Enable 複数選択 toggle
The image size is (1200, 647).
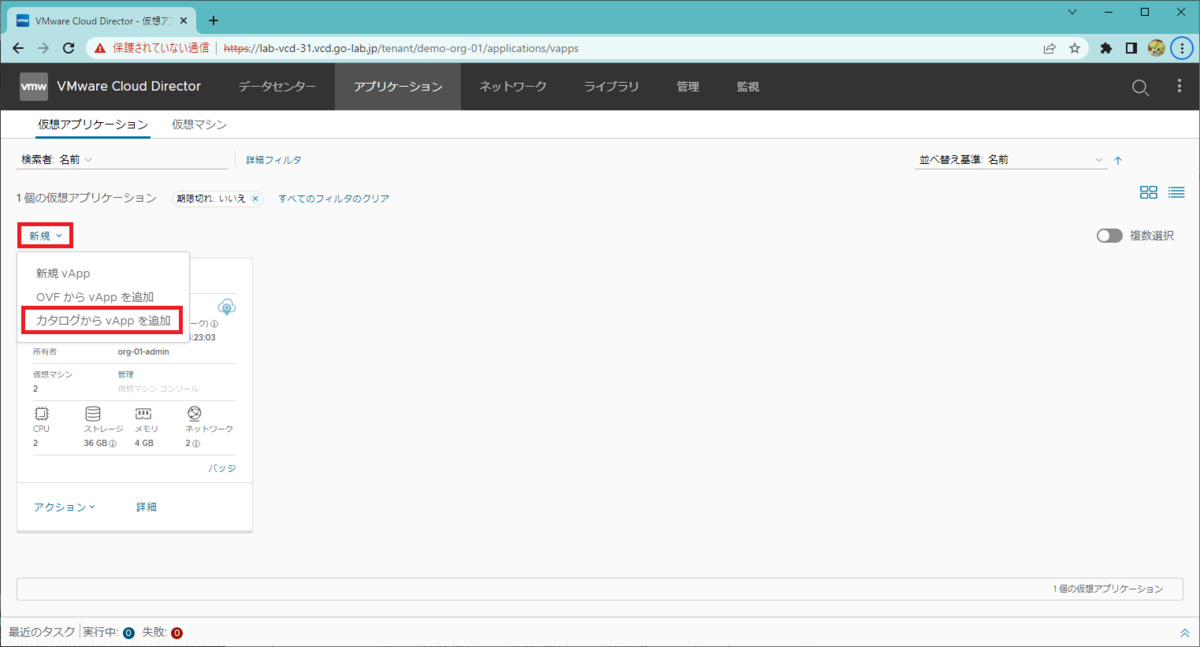click(x=1109, y=236)
